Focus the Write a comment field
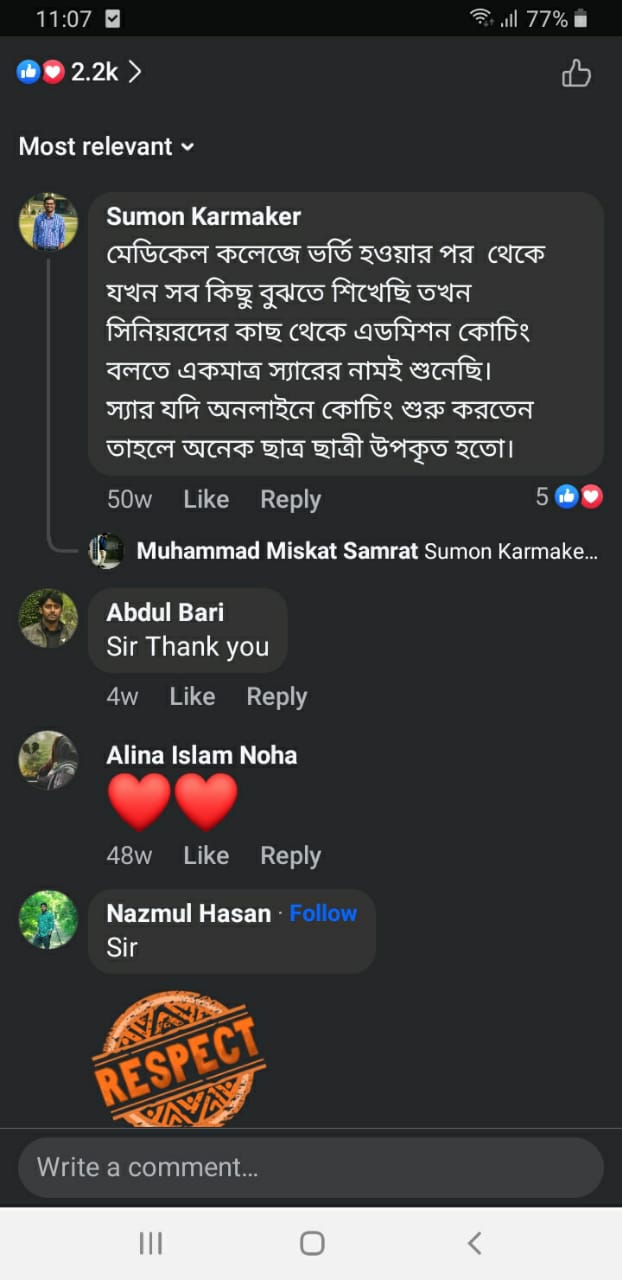The height and width of the screenshot is (1280, 622). pyautogui.click(x=310, y=1167)
